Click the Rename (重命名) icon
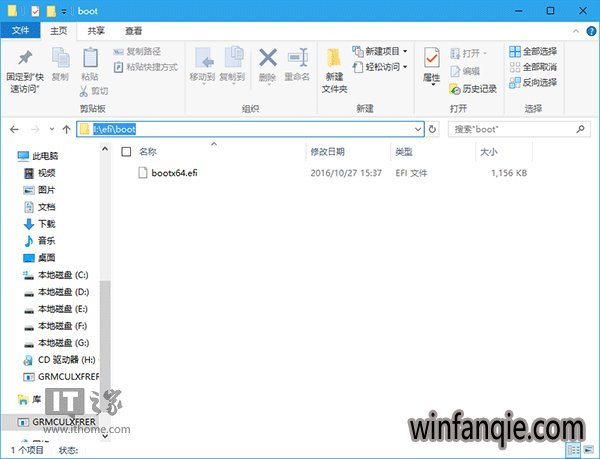Screen dimensions: 600x459 click(297, 58)
